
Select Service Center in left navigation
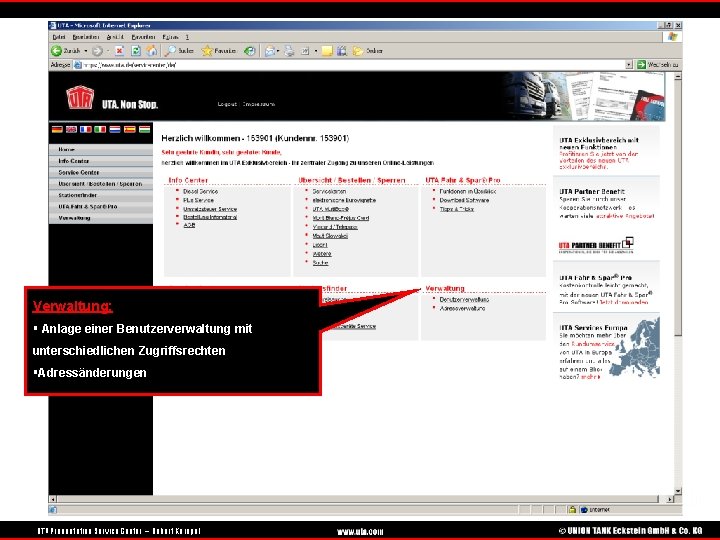pyautogui.click(x=101, y=173)
